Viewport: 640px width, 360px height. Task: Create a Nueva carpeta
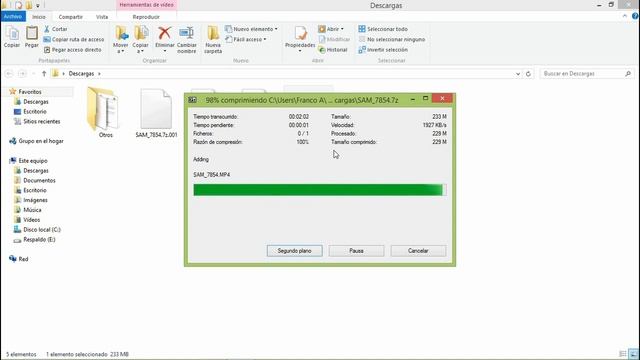(x=213, y=39)
